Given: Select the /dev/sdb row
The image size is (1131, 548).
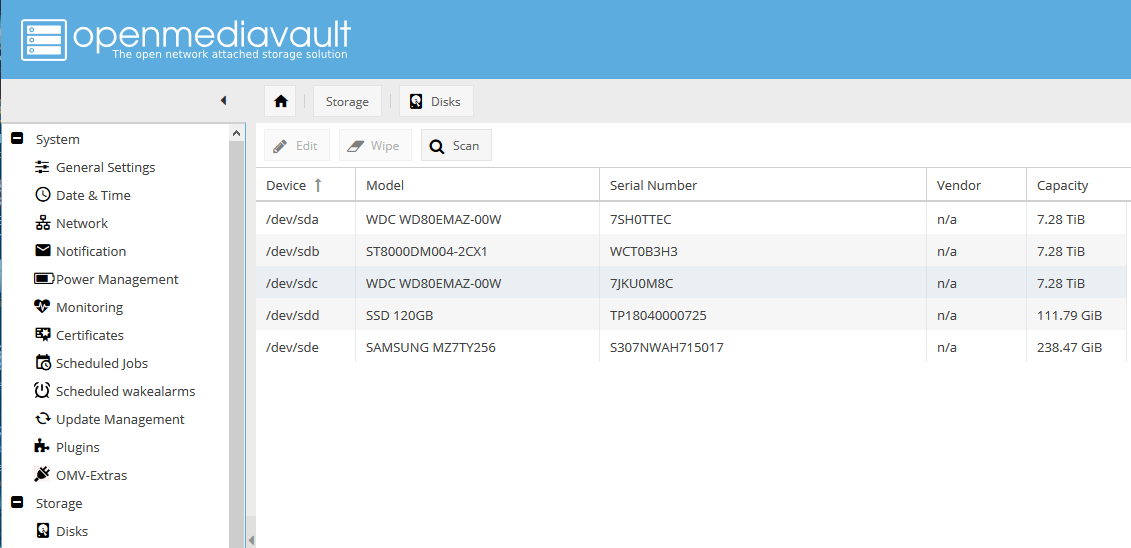Looking at the screenshot, I should (x=692, y=251).
